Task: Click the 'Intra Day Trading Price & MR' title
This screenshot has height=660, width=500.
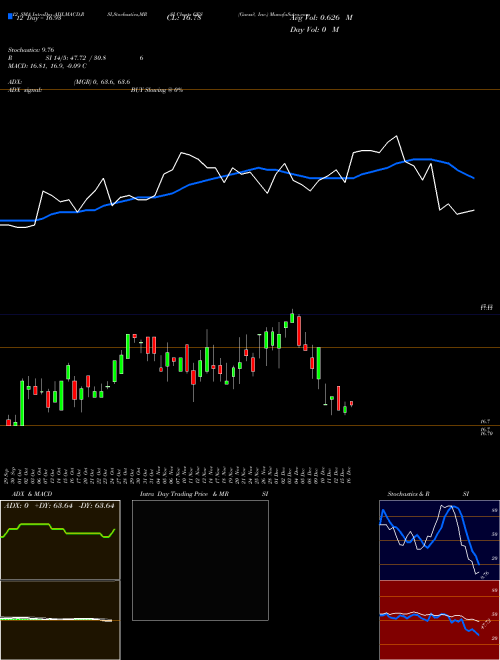Action: [x=184, y=494]
